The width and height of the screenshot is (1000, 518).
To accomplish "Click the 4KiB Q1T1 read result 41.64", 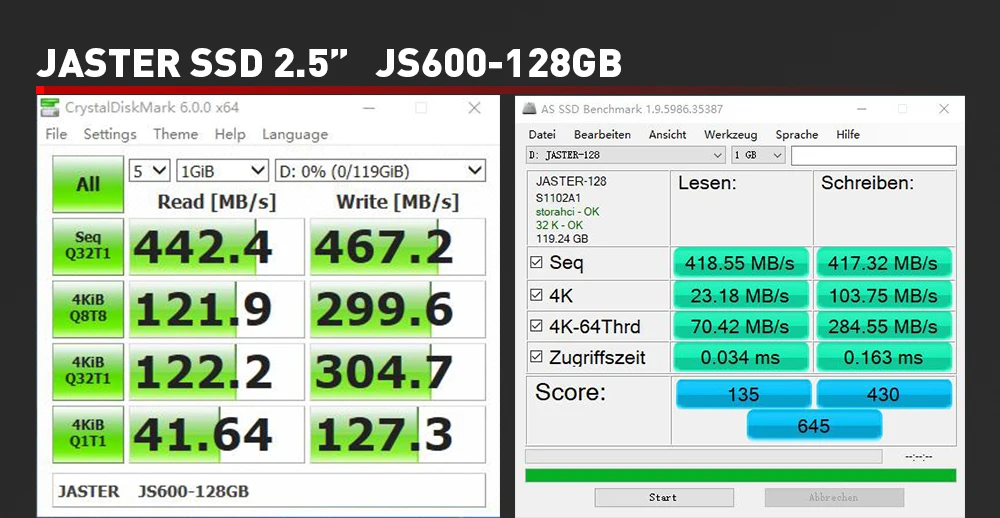I will pyautogui.click(x=217, y=434).
